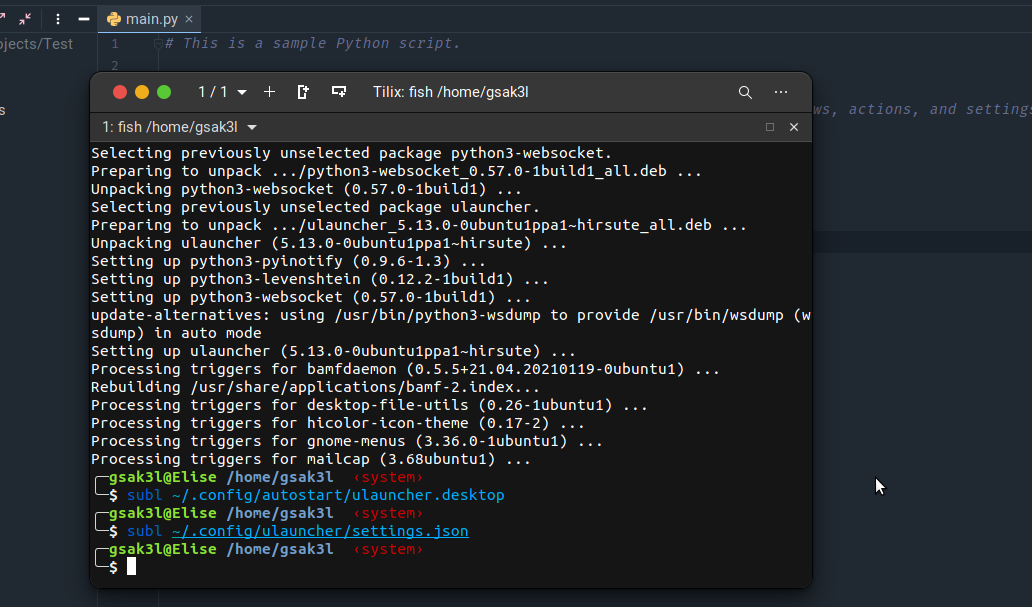1032x607 pixels.
Task: Select the main.py editor tab
Action: [151, 19]
